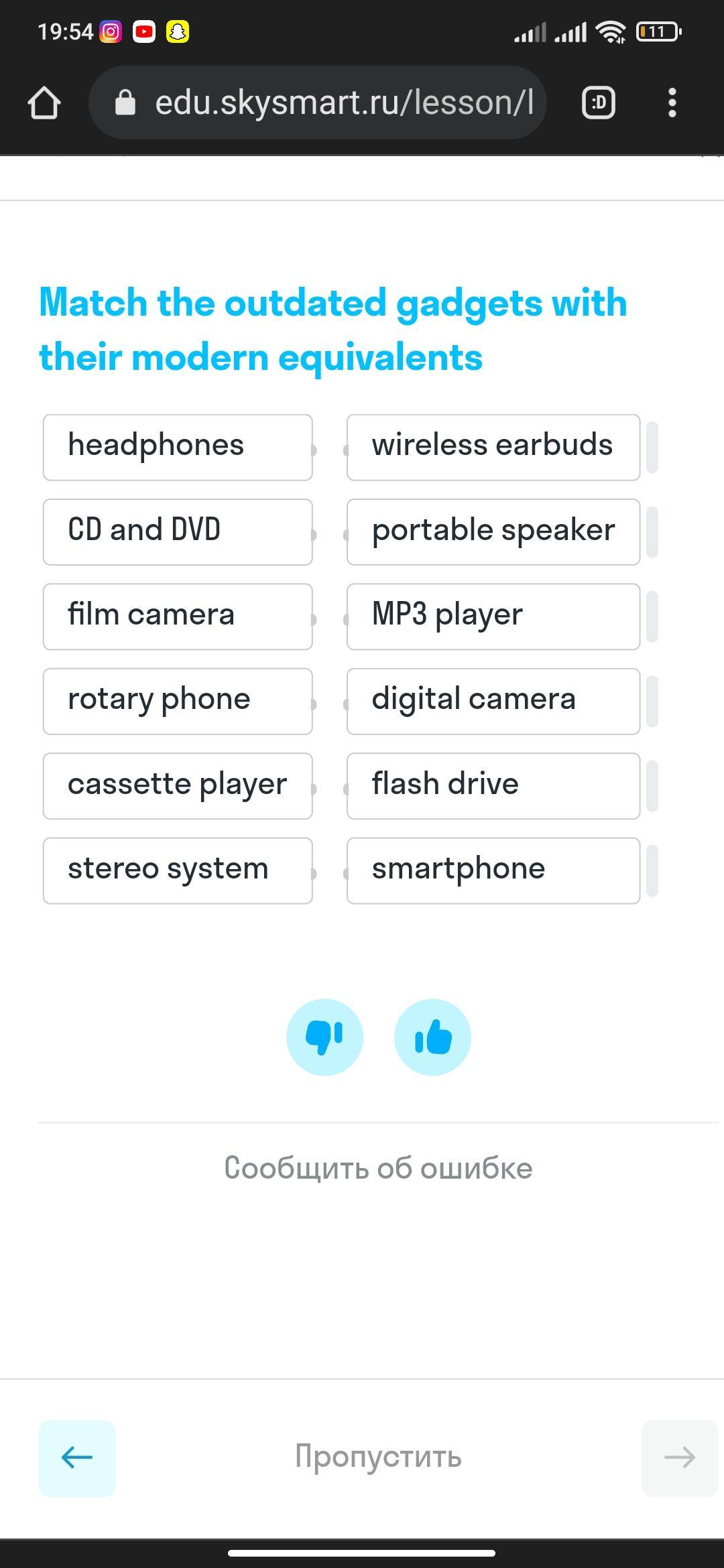
Task: Open the browser tab switcher
Action: click(598, 103)
